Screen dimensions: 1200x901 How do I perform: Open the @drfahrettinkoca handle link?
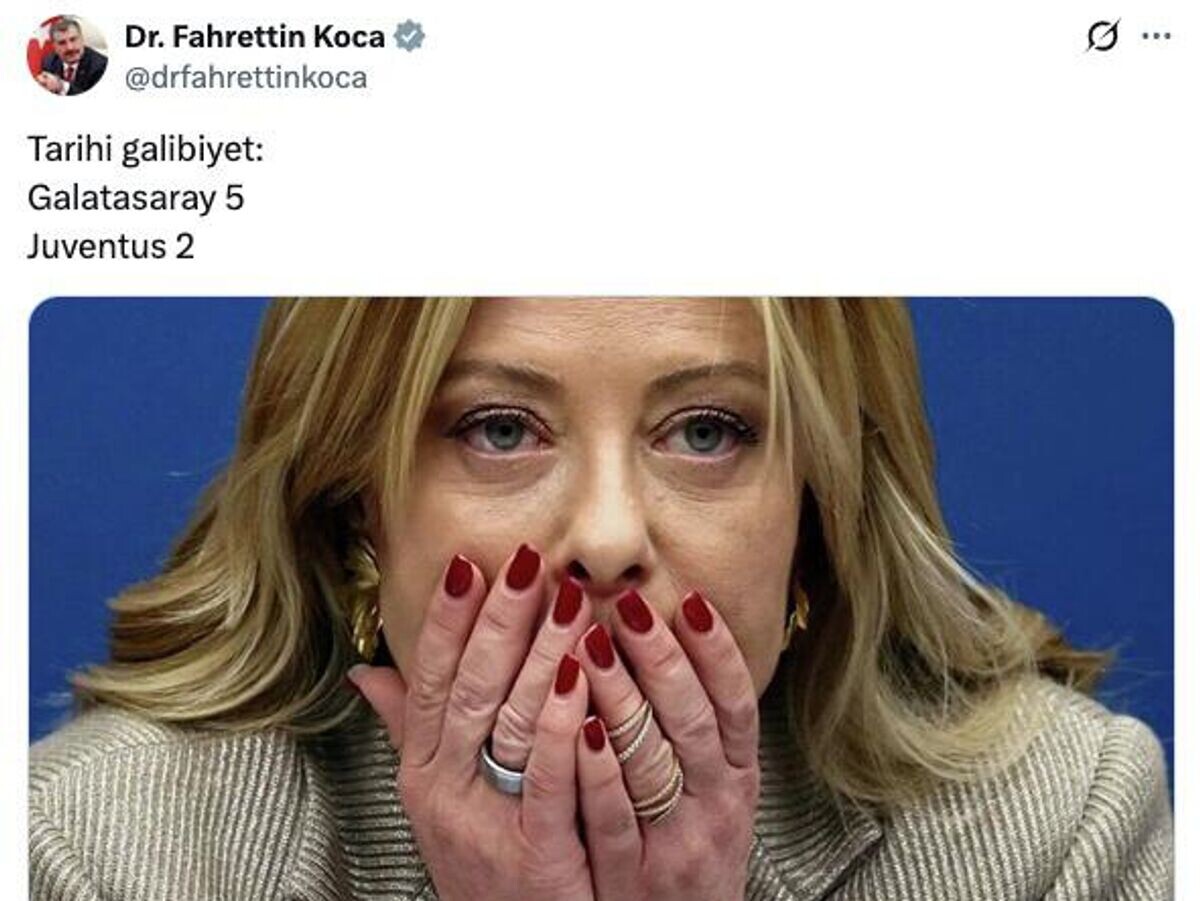[246, 78]
